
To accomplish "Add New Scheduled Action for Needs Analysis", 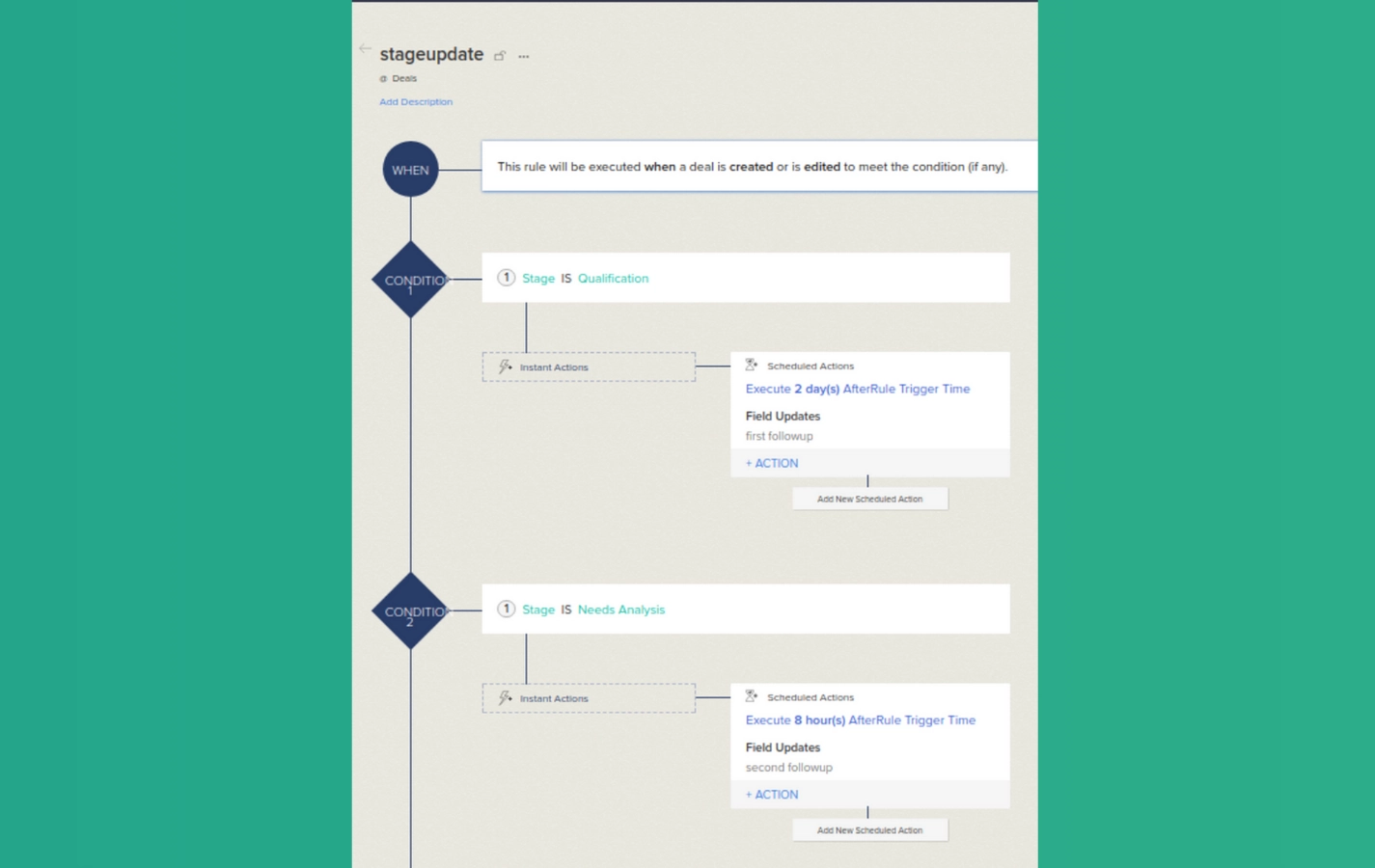I will 869,830.
